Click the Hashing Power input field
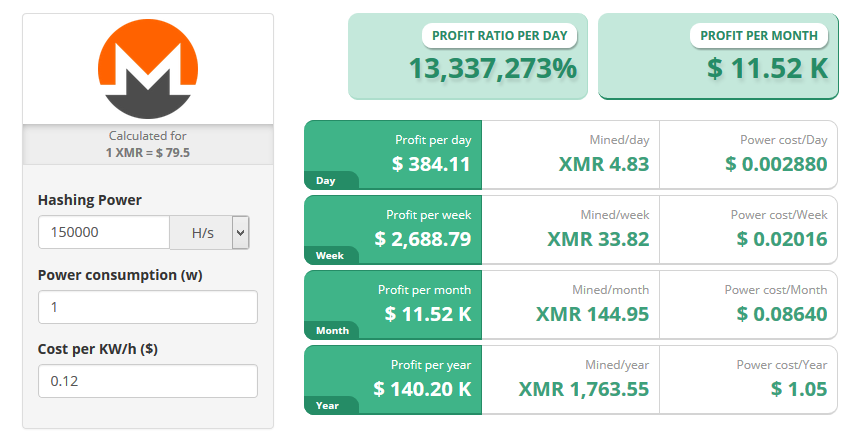Viewport: 863px width, 434px height. coord(103,233)
